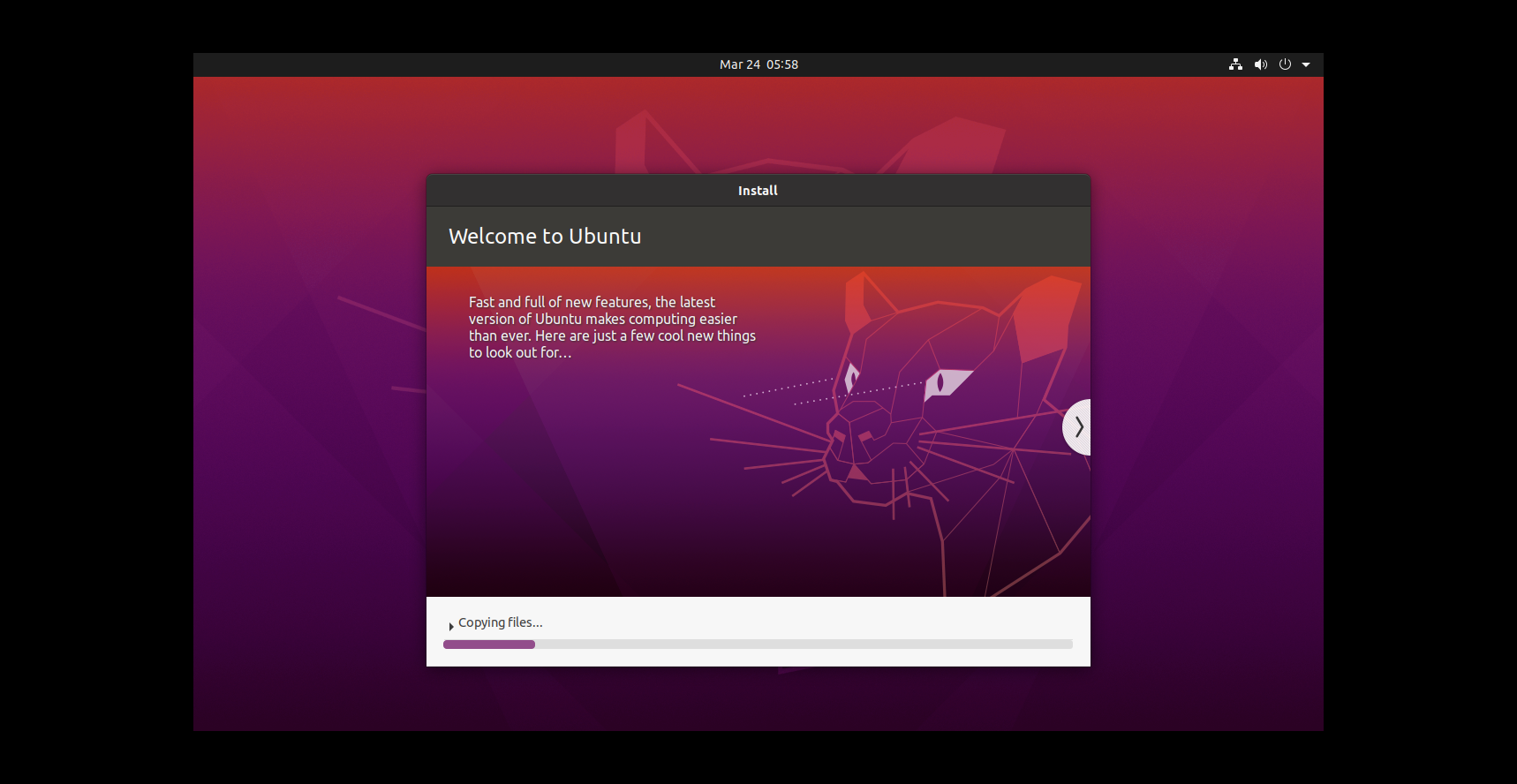The height and width of the screenshot is (784, 1517).
Task: Click the power icon in top bar
Action: tap(1285, 64)
